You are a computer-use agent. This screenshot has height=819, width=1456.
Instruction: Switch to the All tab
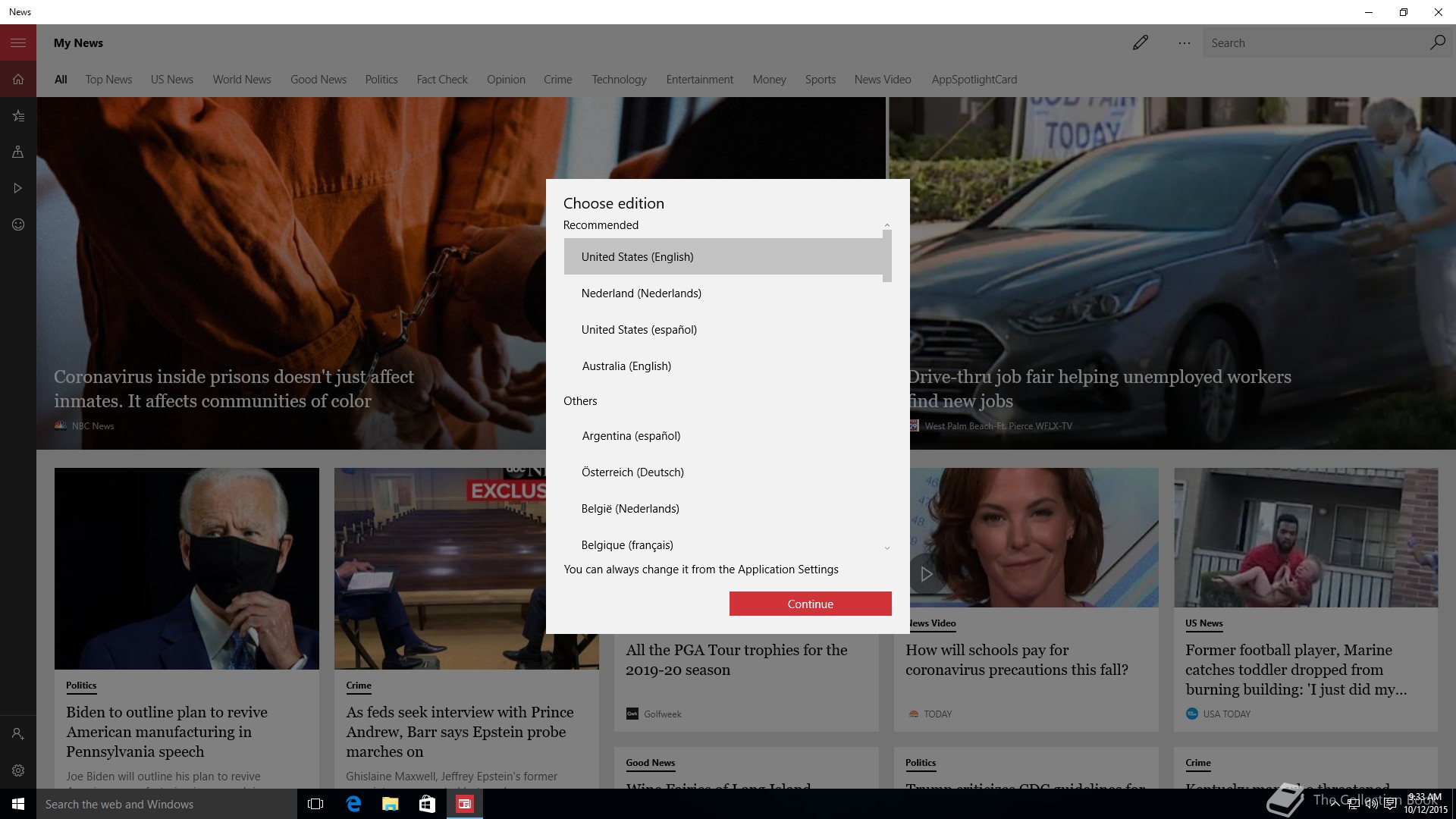[61, 80]
